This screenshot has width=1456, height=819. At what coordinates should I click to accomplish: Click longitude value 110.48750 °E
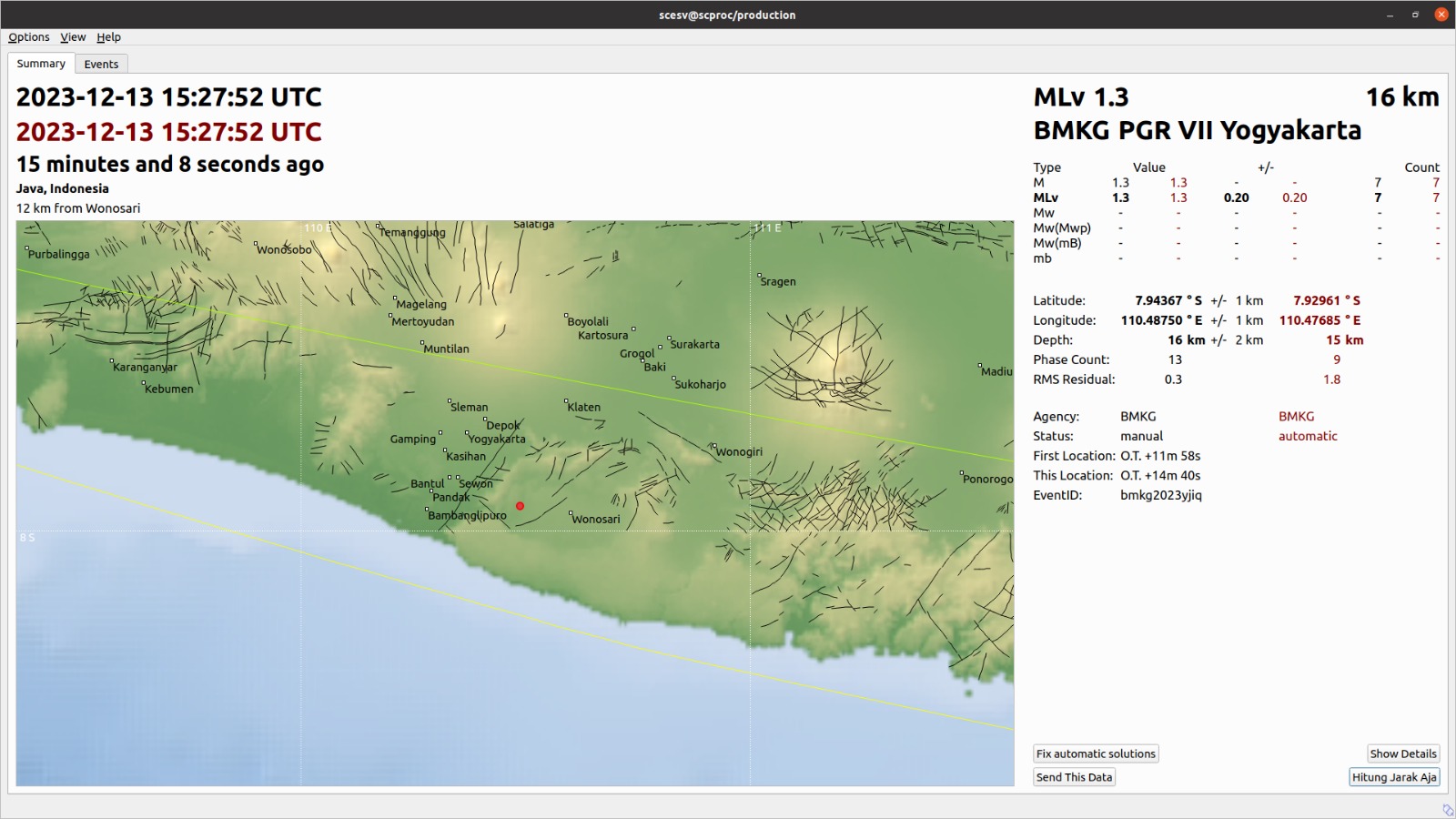1161,320
